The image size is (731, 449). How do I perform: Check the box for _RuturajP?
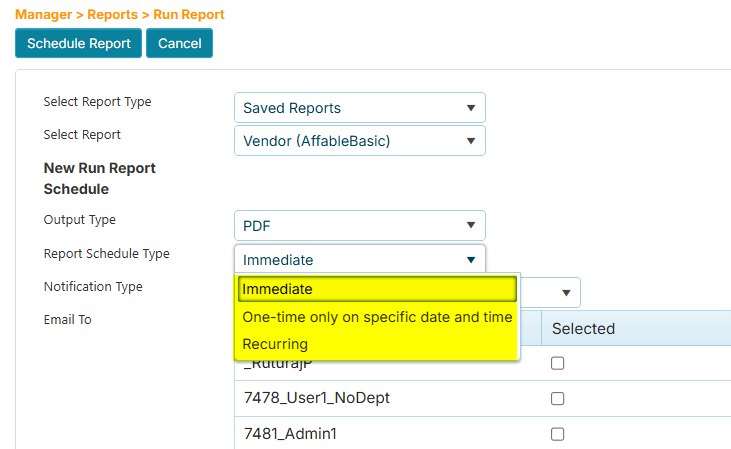tap(558, 364)
